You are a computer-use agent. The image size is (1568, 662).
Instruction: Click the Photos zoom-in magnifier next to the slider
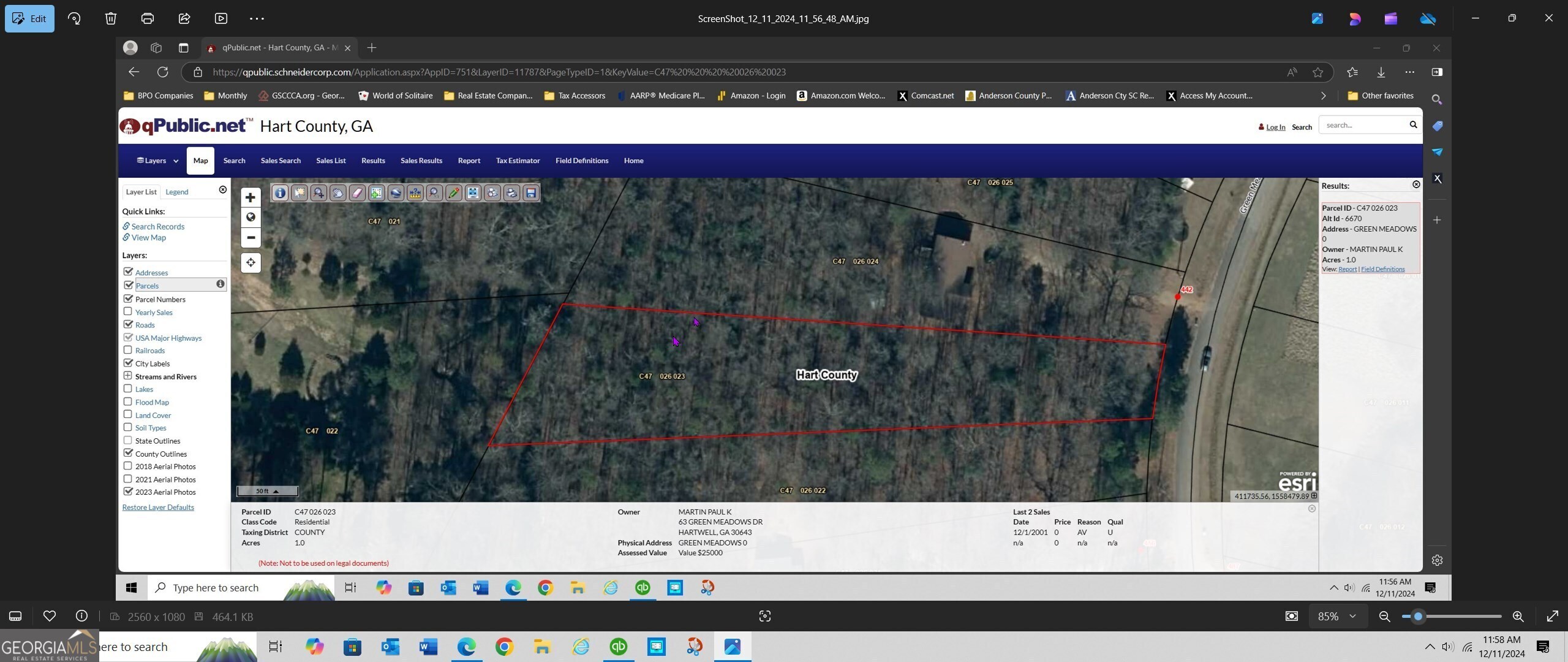point(1518,616)
